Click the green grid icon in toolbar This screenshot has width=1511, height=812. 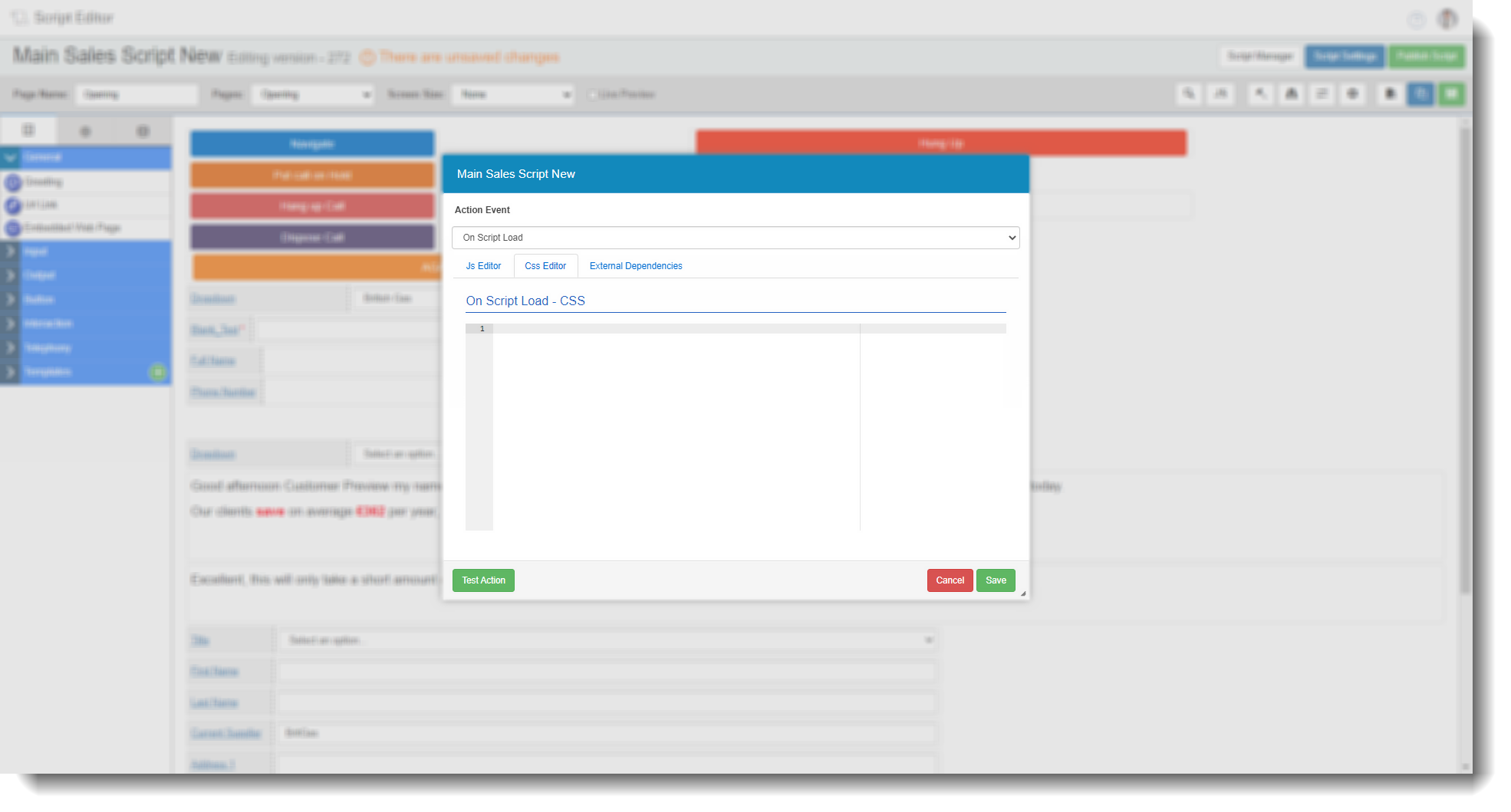[1451, 94]
